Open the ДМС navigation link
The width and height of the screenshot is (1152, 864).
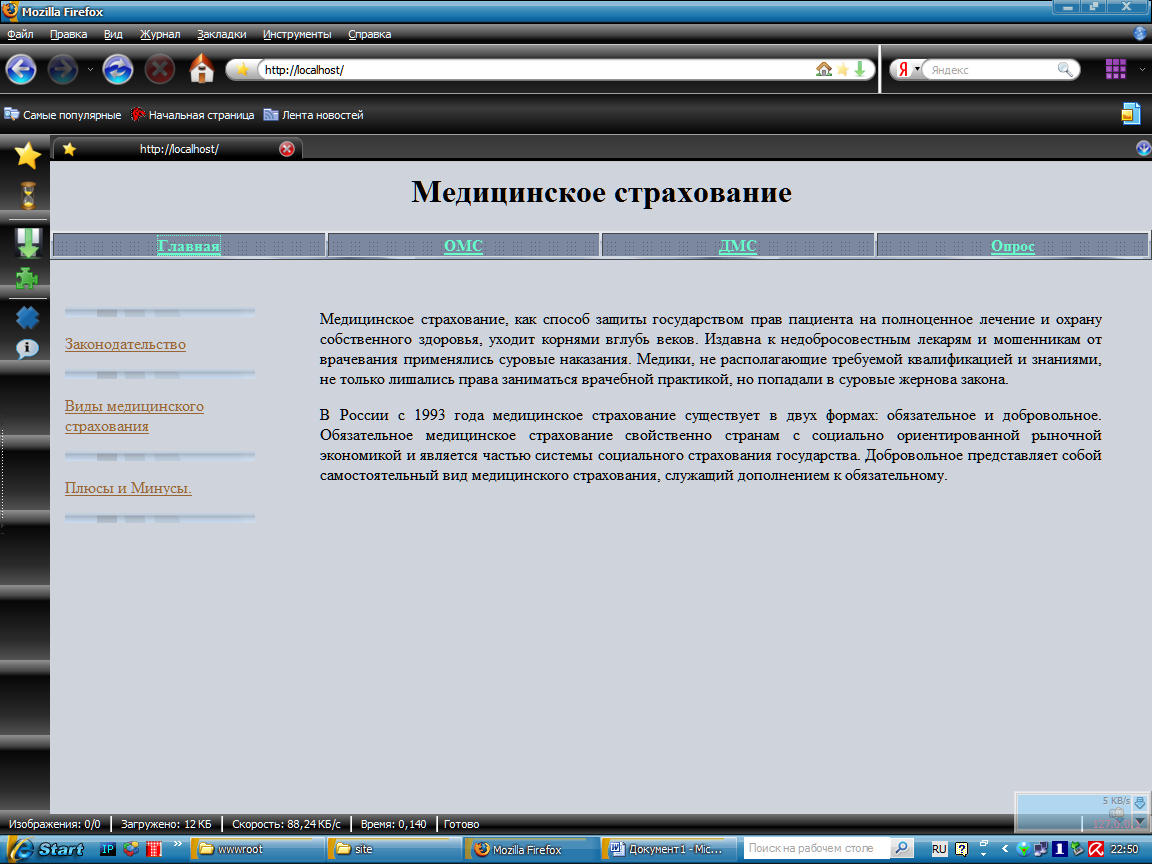coord(738,246)
